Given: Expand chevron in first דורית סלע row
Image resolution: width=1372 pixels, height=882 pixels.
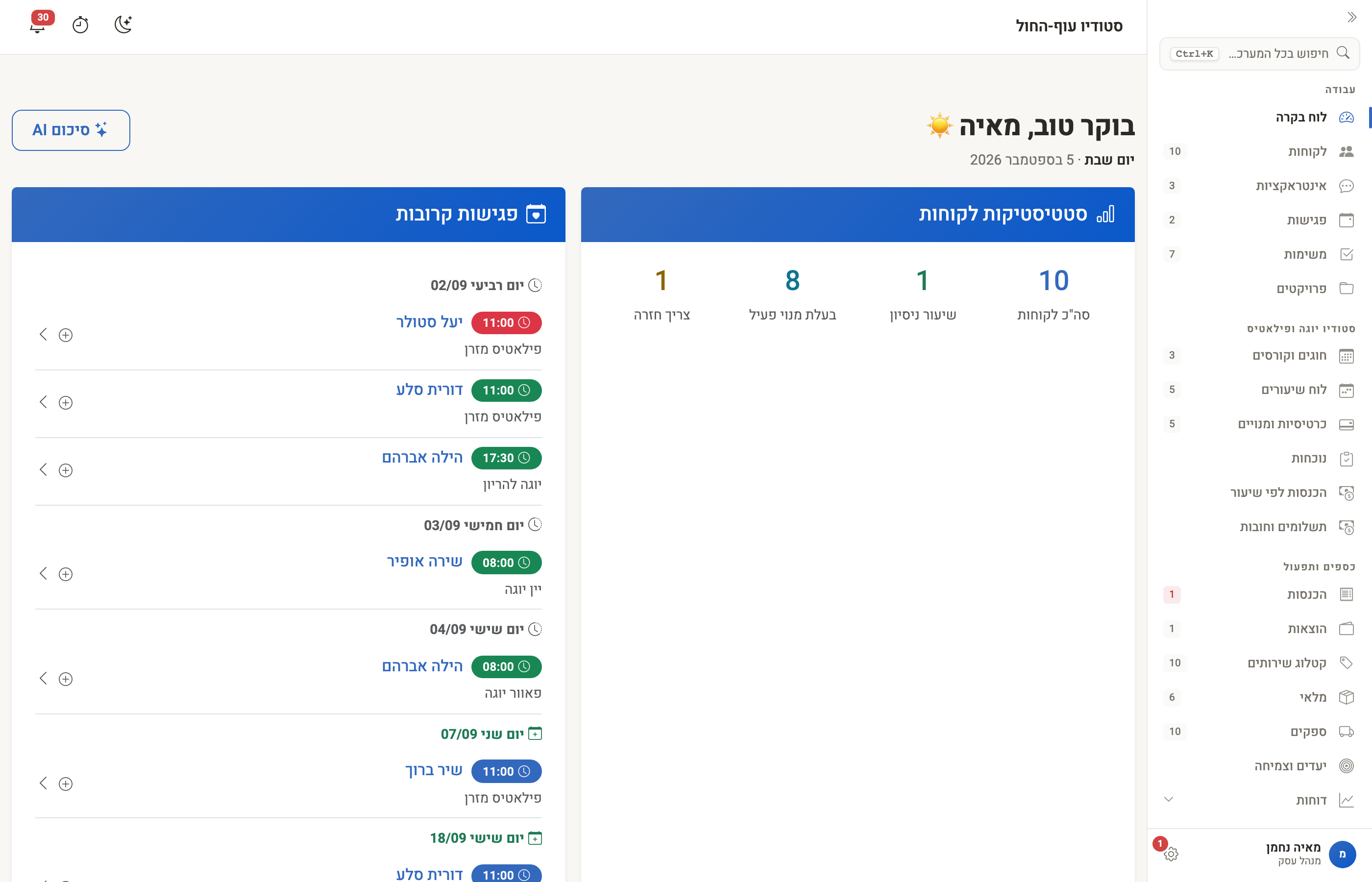Looking at the screenshot, I should tap(43, 402).
